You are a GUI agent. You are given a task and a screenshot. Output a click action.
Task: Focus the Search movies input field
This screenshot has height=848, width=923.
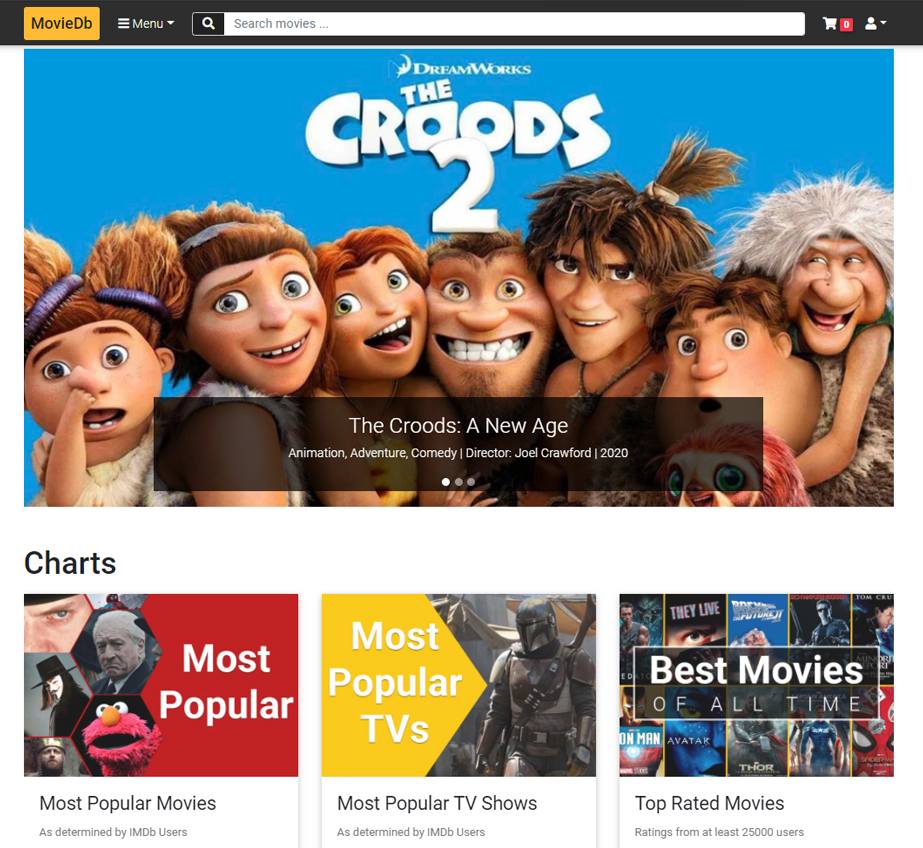(514, 24)
